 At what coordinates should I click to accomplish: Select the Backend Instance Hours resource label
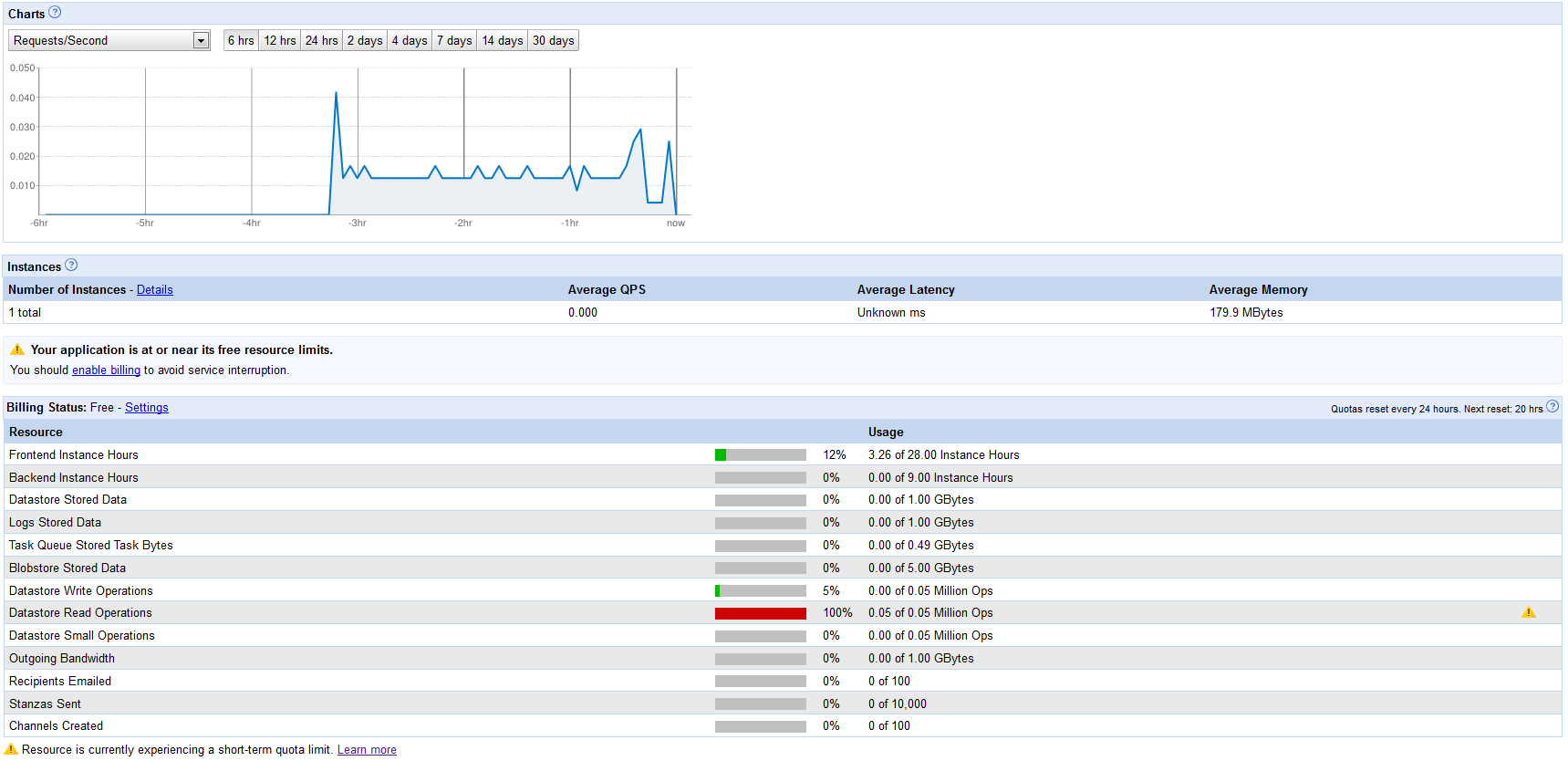point(74,478)
